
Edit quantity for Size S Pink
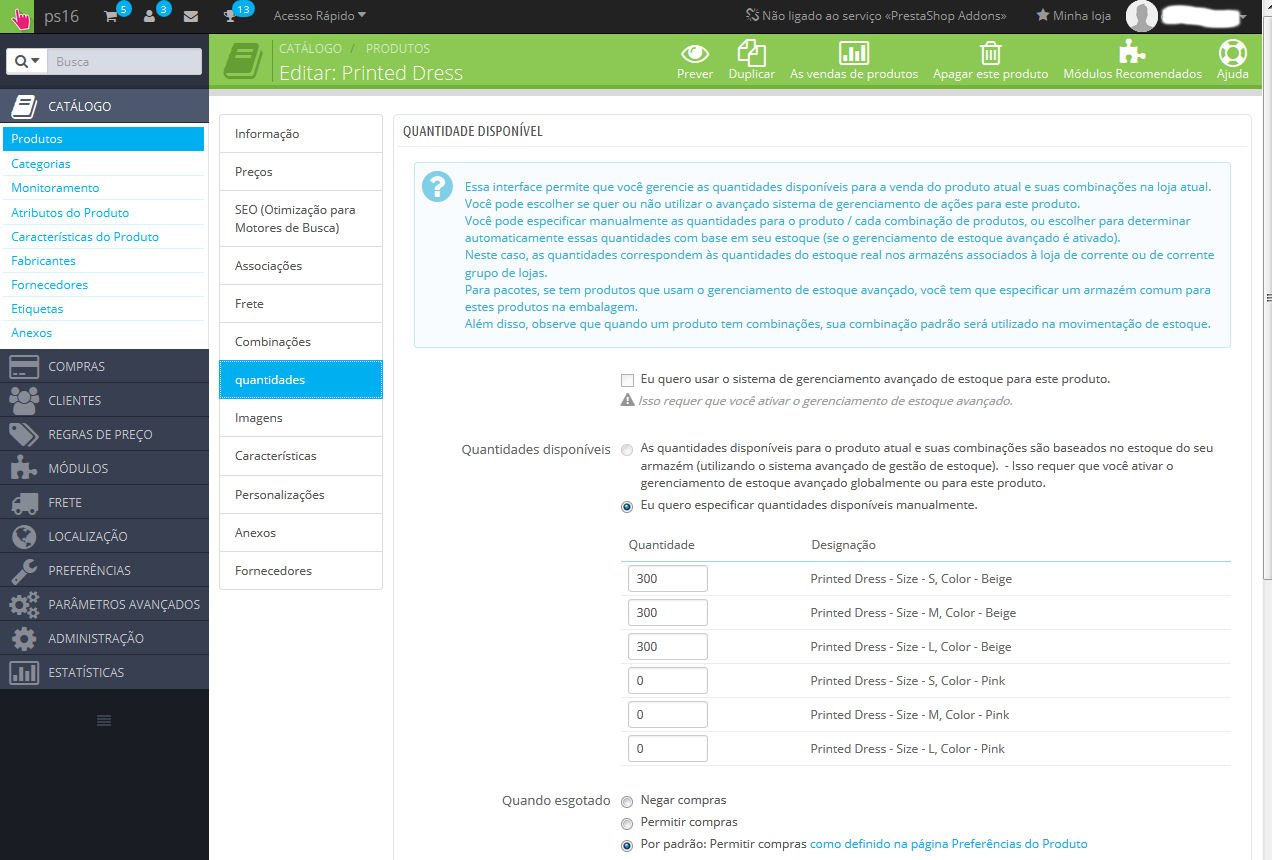click(668, 681)
